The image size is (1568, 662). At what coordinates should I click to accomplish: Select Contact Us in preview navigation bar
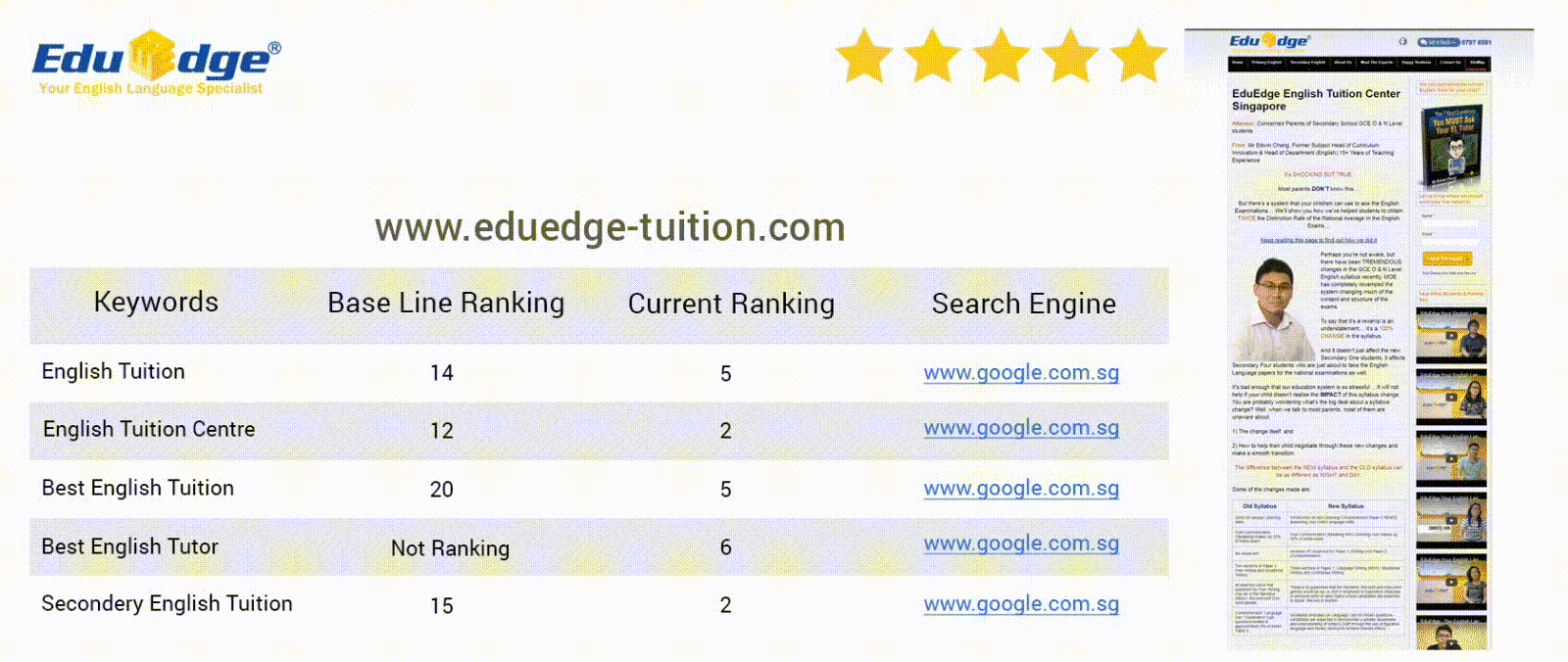1449,63
